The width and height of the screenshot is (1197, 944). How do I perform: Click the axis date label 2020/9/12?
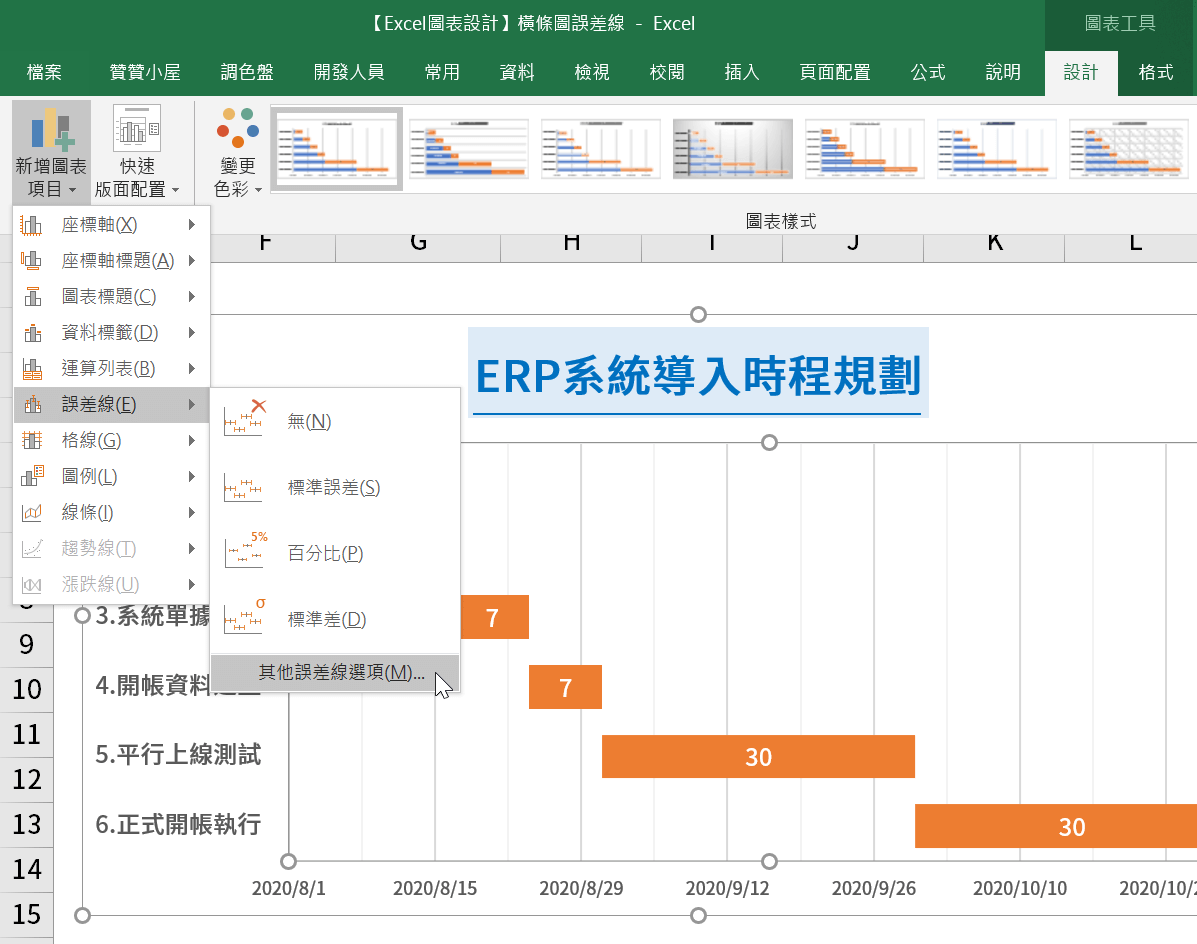(727, 888)
